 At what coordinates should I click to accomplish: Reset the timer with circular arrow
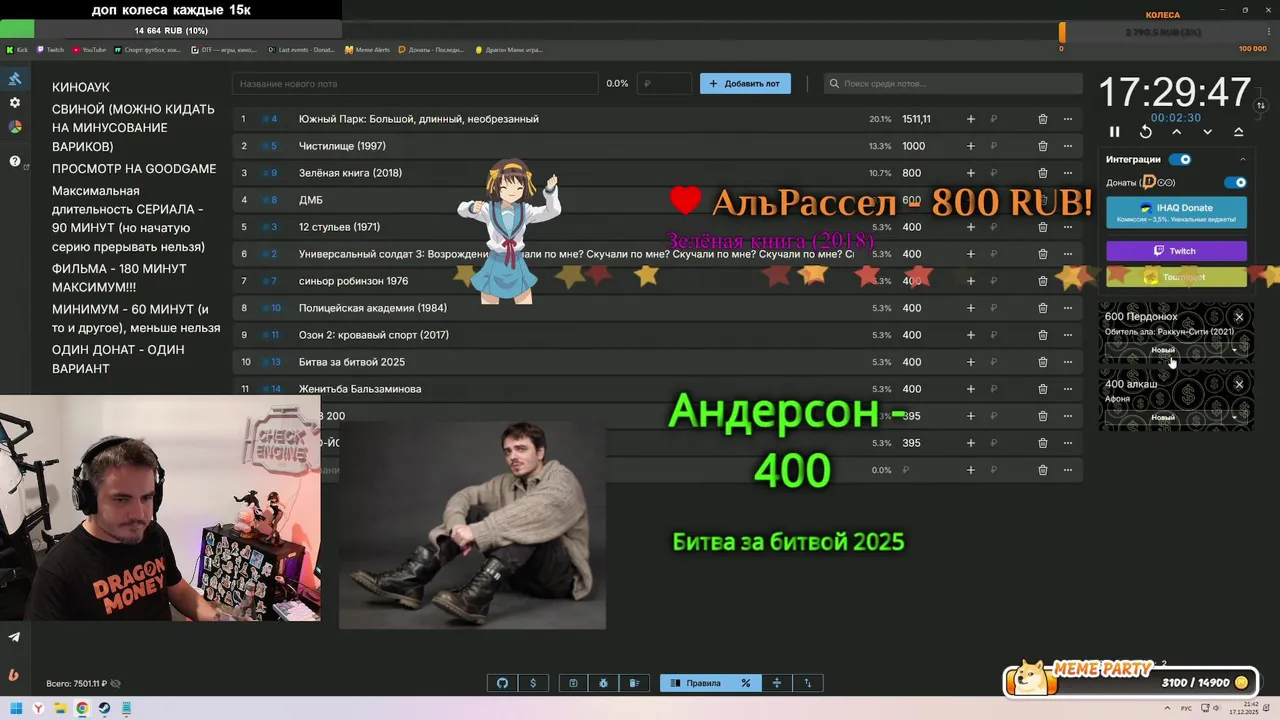[x=1146, y=132]
